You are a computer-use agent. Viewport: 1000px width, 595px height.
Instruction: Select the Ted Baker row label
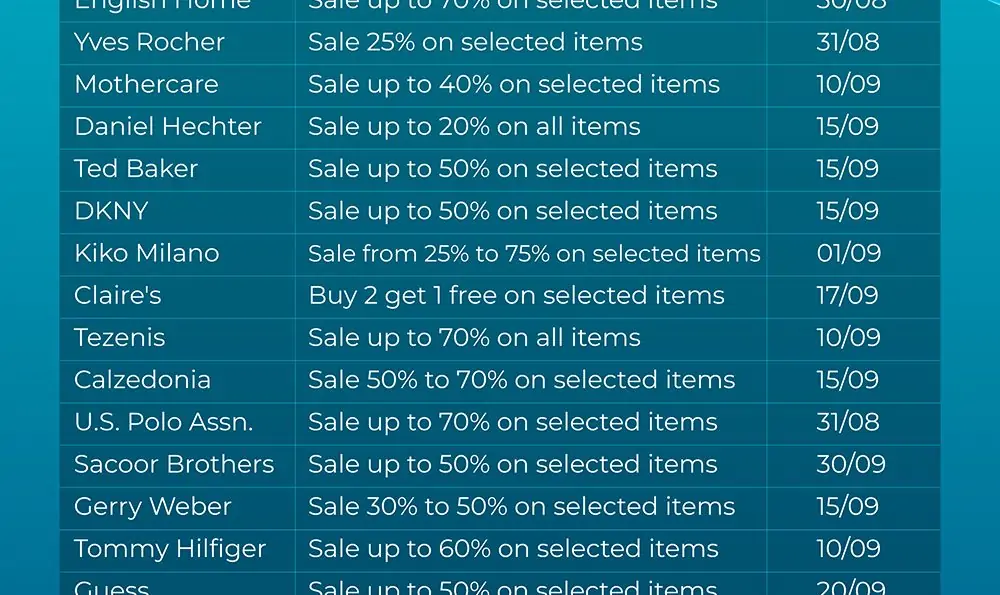[x=136, y=169]
